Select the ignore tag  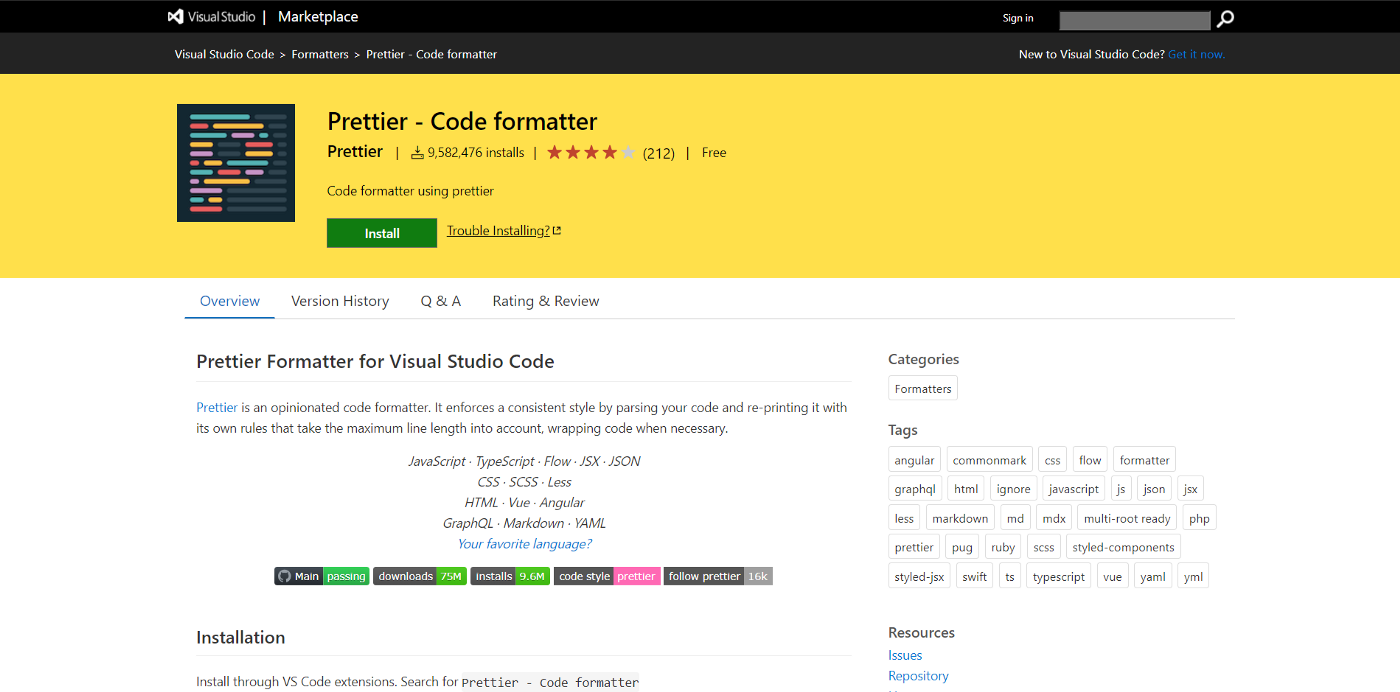(1014, 489)
